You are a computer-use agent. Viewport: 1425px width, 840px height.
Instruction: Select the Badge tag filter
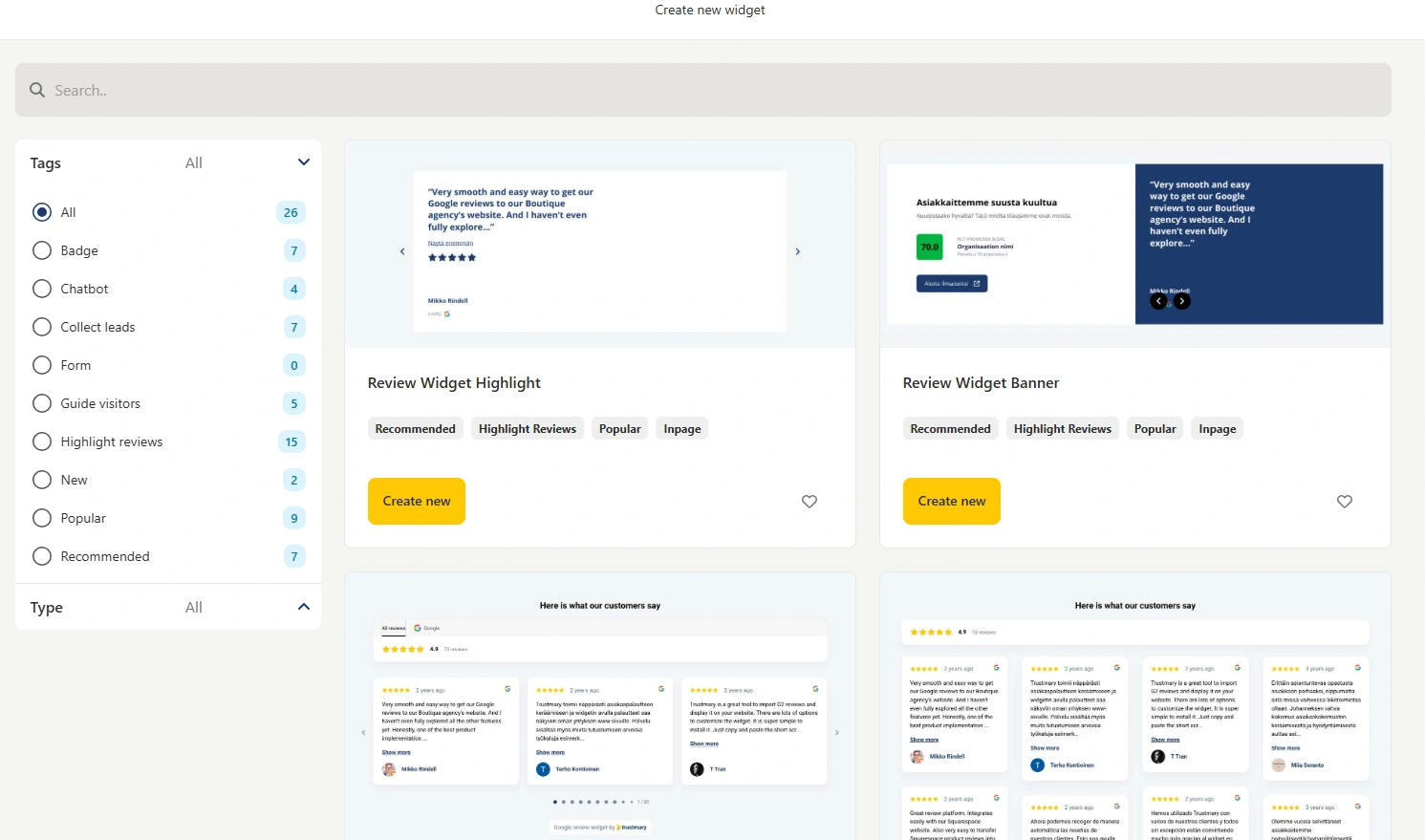pyautogui.click(x=42, y=250)
